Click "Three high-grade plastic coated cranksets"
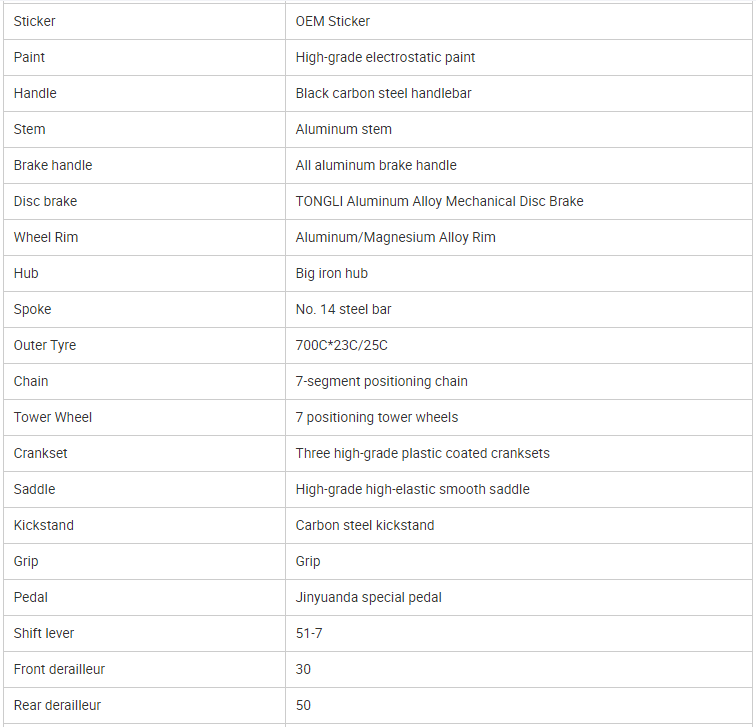 (x=422, y=453)
